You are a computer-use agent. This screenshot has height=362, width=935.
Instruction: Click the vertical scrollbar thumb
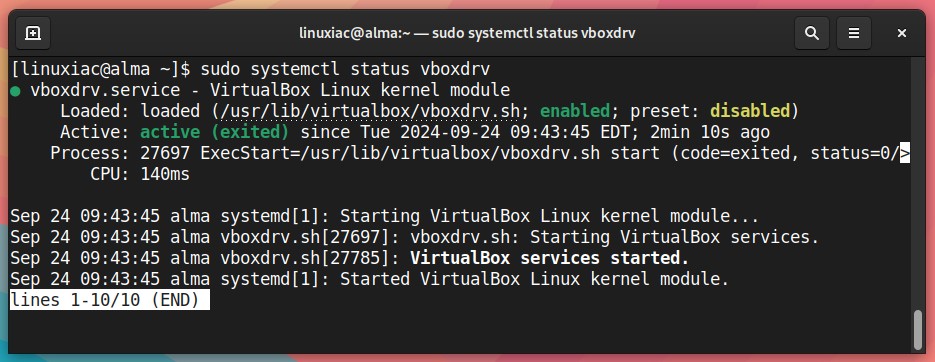[918, 329]
